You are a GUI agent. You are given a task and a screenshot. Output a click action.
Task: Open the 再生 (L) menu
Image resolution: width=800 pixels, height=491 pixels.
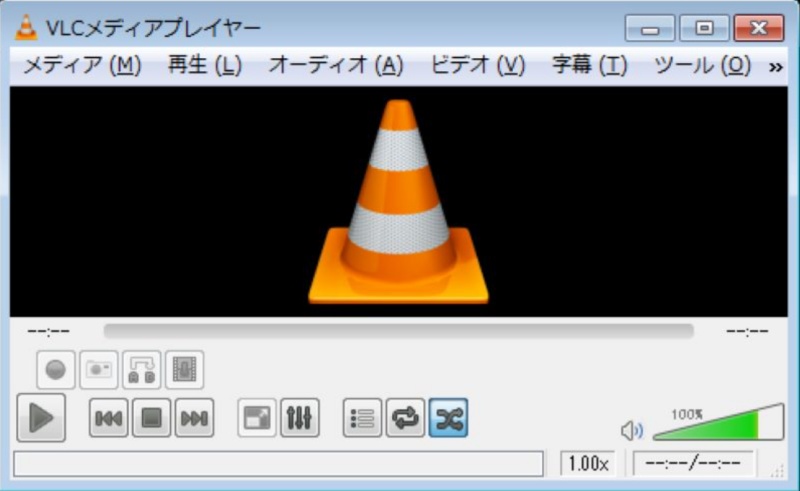205,65
